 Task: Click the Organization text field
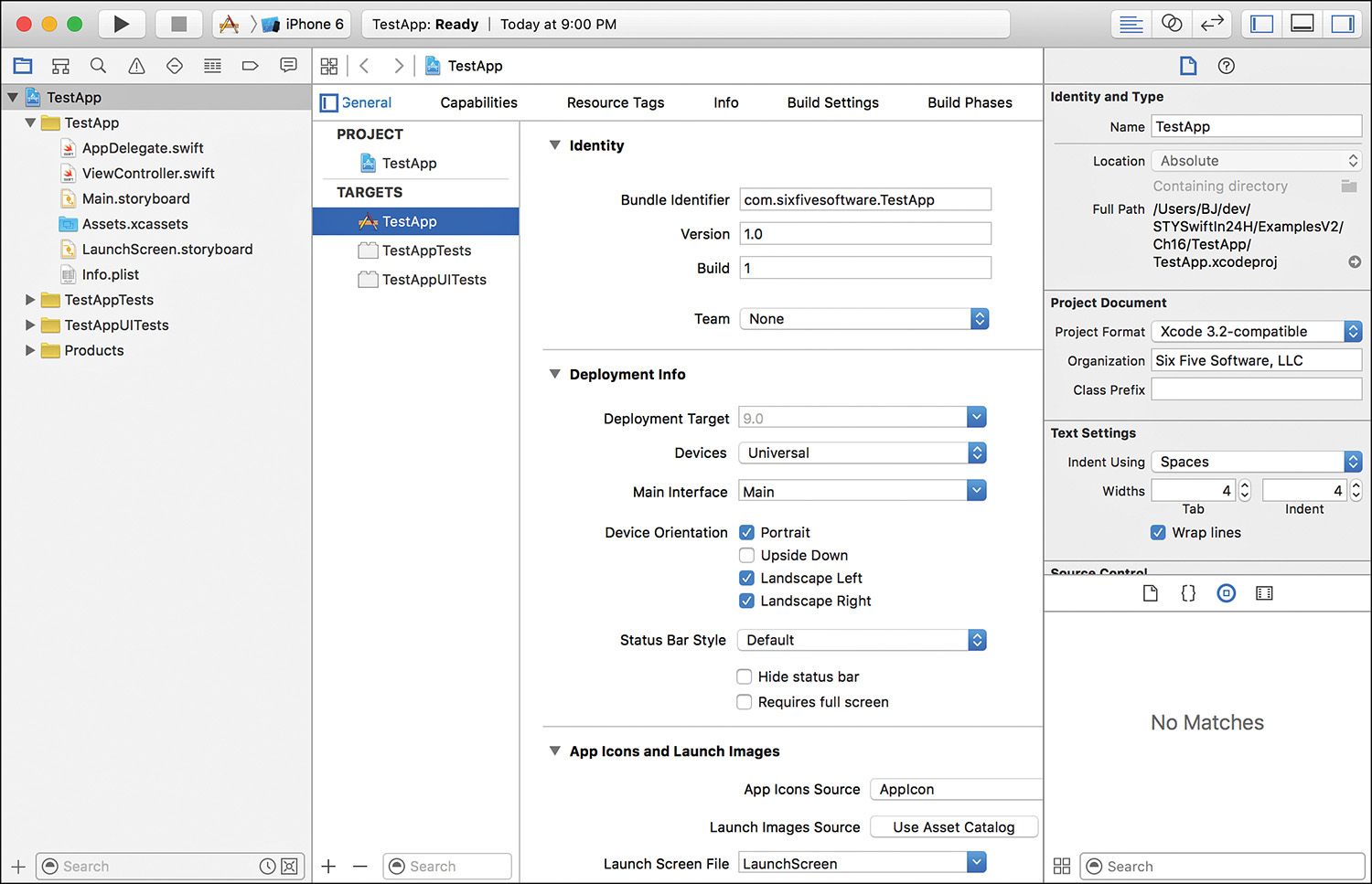click(1257, 360)
